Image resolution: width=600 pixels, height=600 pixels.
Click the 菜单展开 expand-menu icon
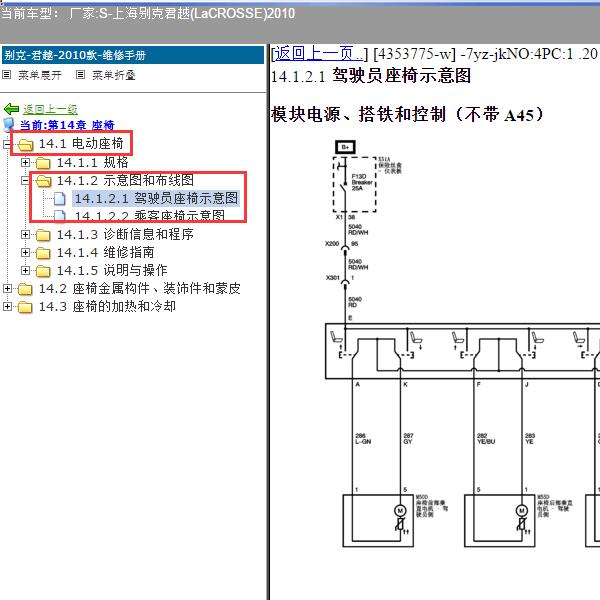pos(7,75)
